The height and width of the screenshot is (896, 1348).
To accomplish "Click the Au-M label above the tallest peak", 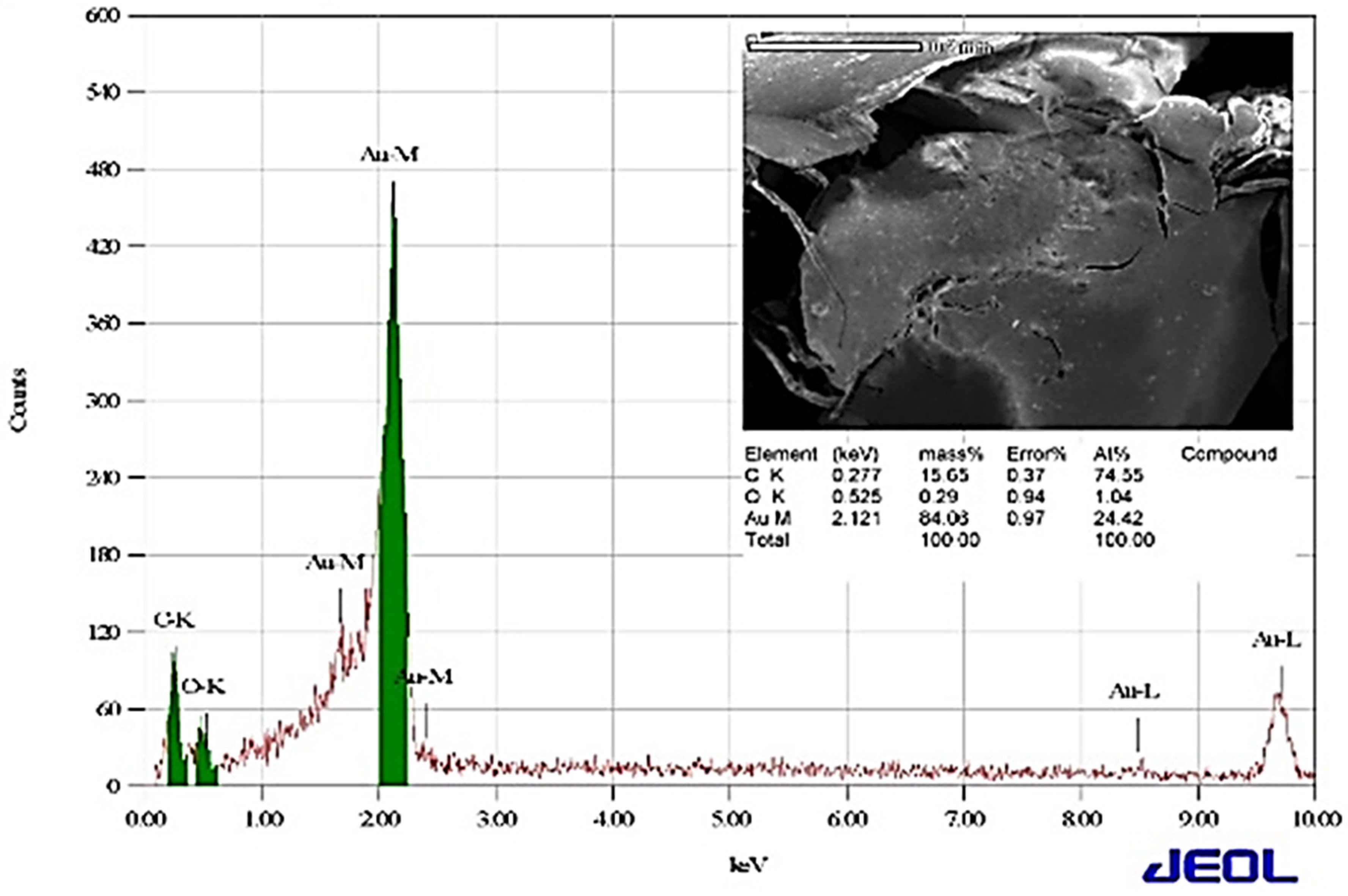I will pos(390,154).
